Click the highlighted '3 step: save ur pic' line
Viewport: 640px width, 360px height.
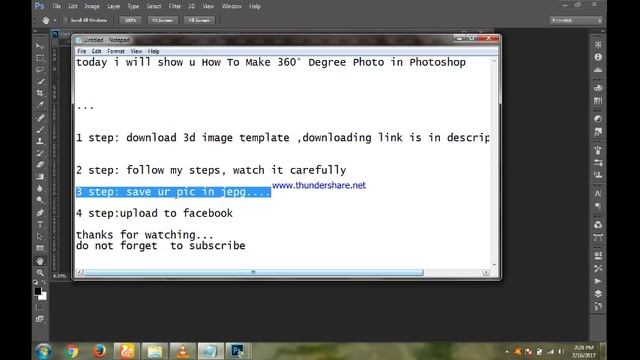(x=173, y=192)
